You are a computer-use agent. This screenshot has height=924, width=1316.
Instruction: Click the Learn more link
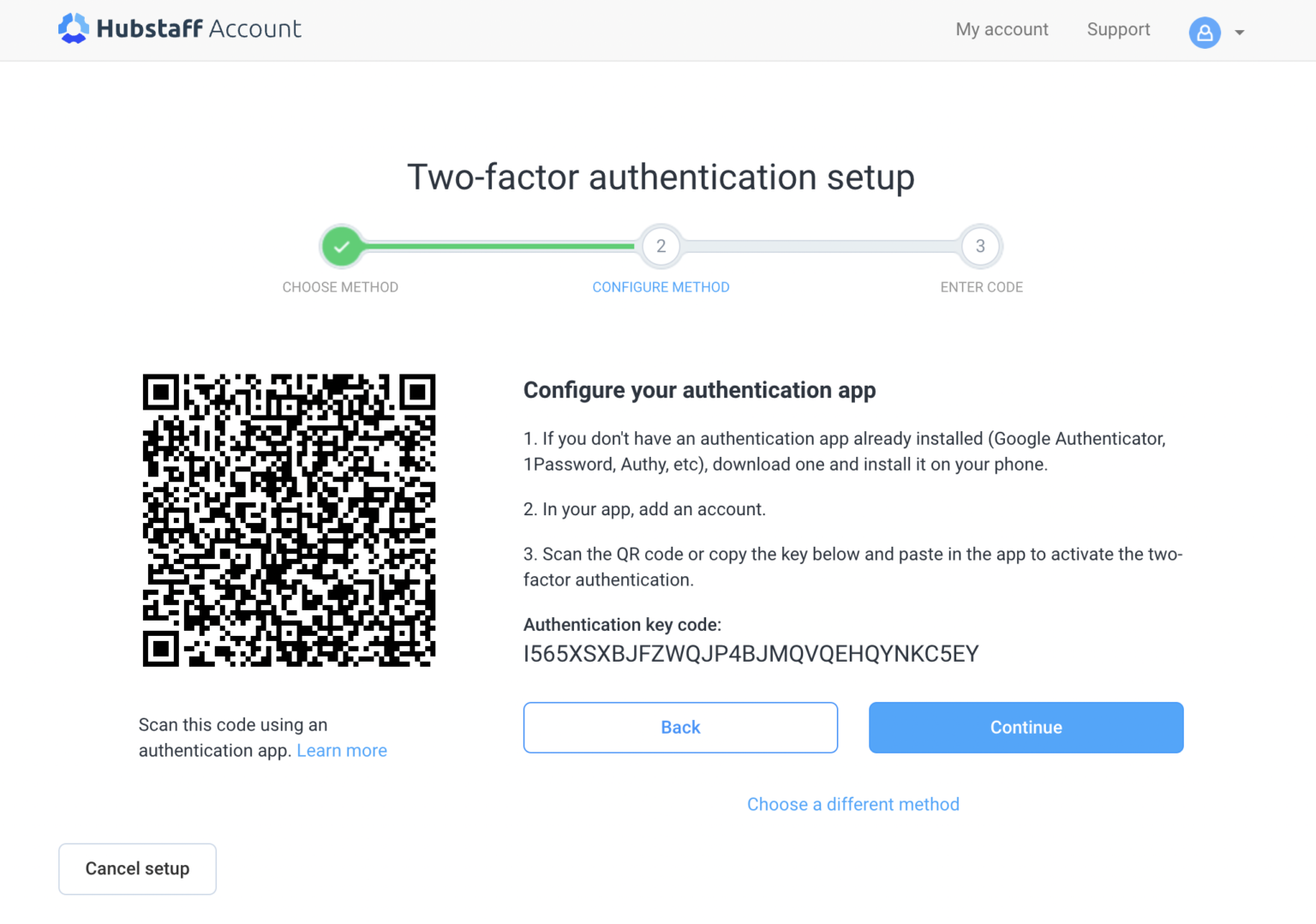[x=342, y=750]
